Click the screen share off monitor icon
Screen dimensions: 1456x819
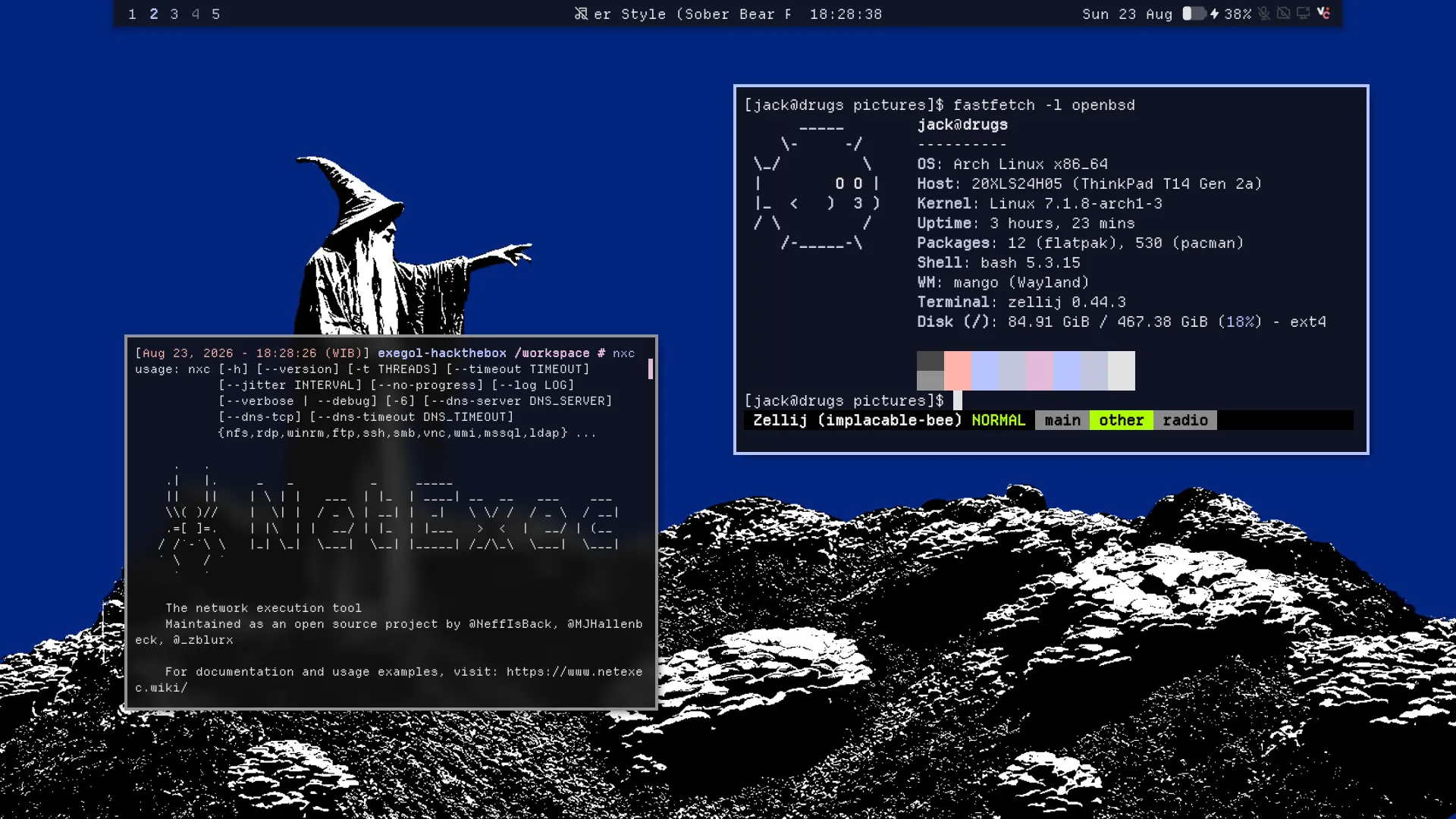click(1303, 14)
